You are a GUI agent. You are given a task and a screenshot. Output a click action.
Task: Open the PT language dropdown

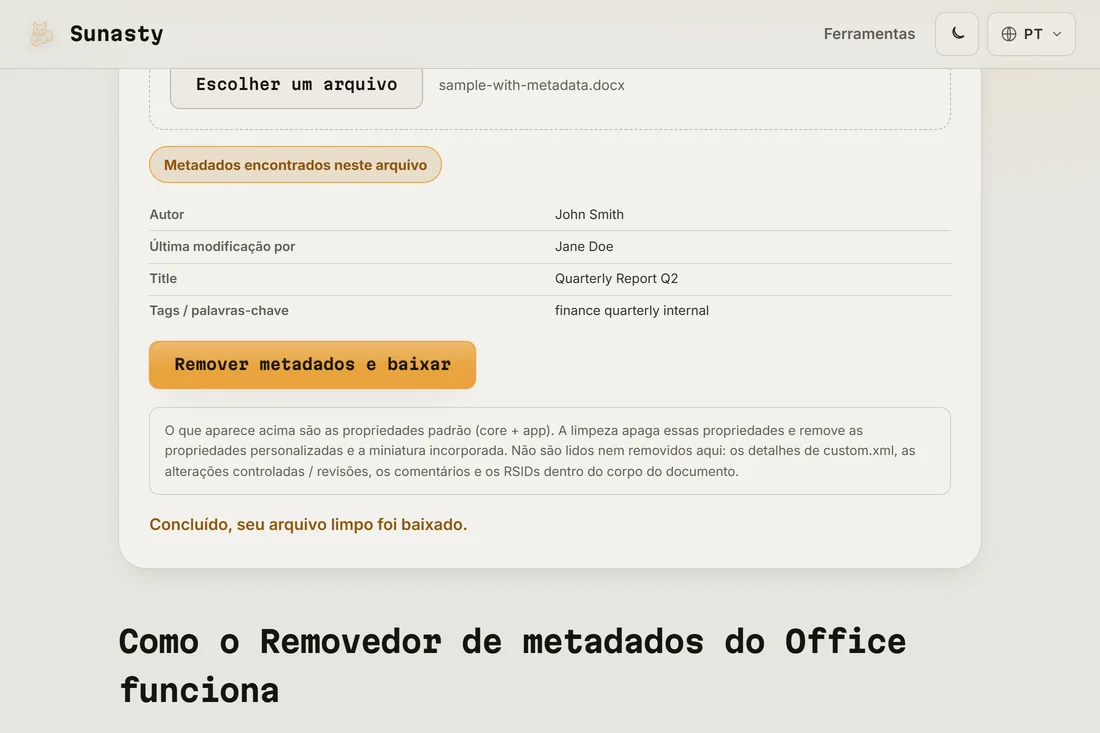1031,34
